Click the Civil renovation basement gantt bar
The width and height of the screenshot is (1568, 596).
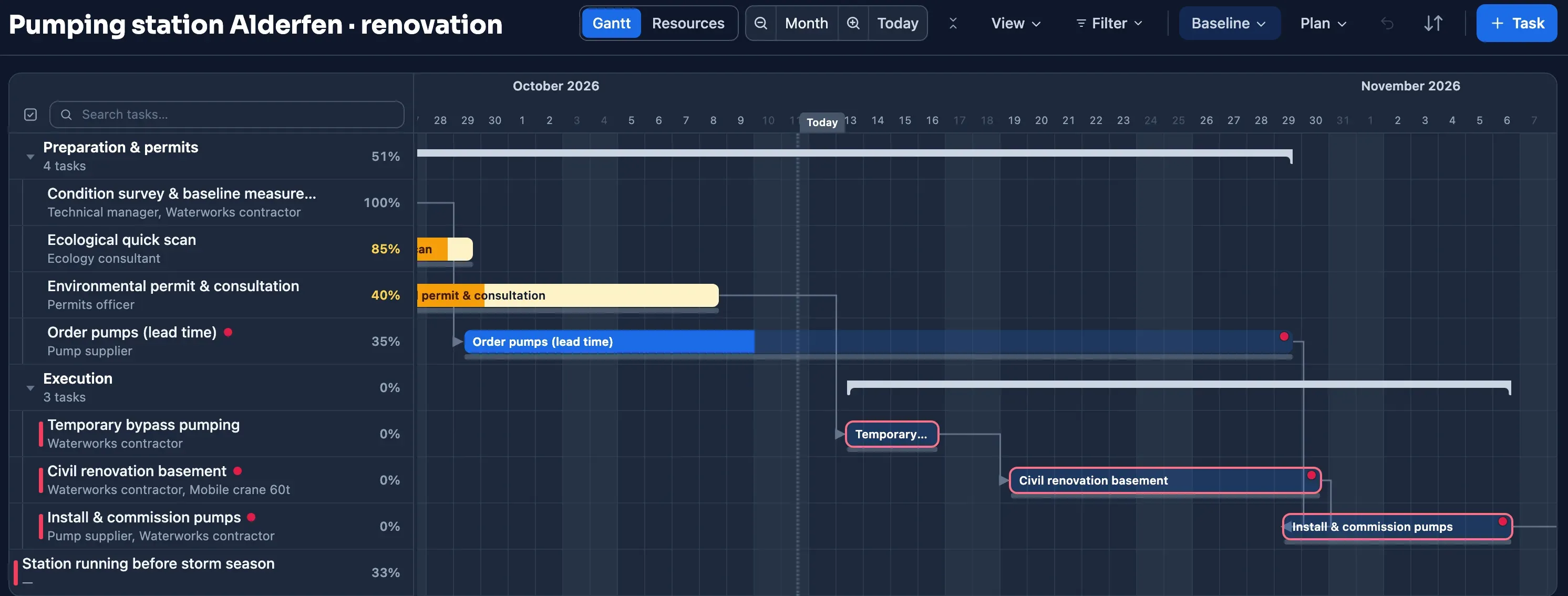(x=1164, y=480)
